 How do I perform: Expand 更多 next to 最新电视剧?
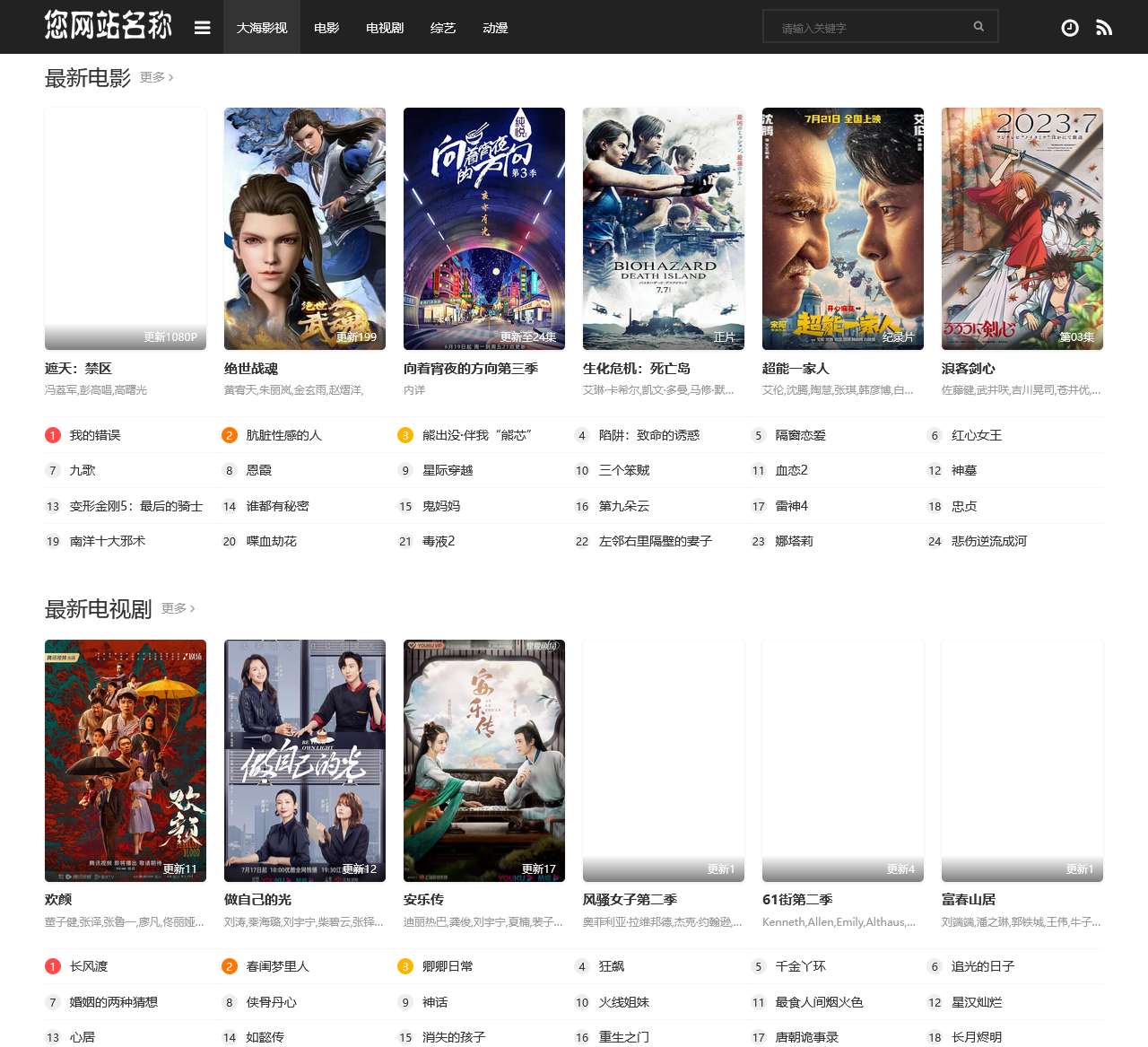click(178, 608)
